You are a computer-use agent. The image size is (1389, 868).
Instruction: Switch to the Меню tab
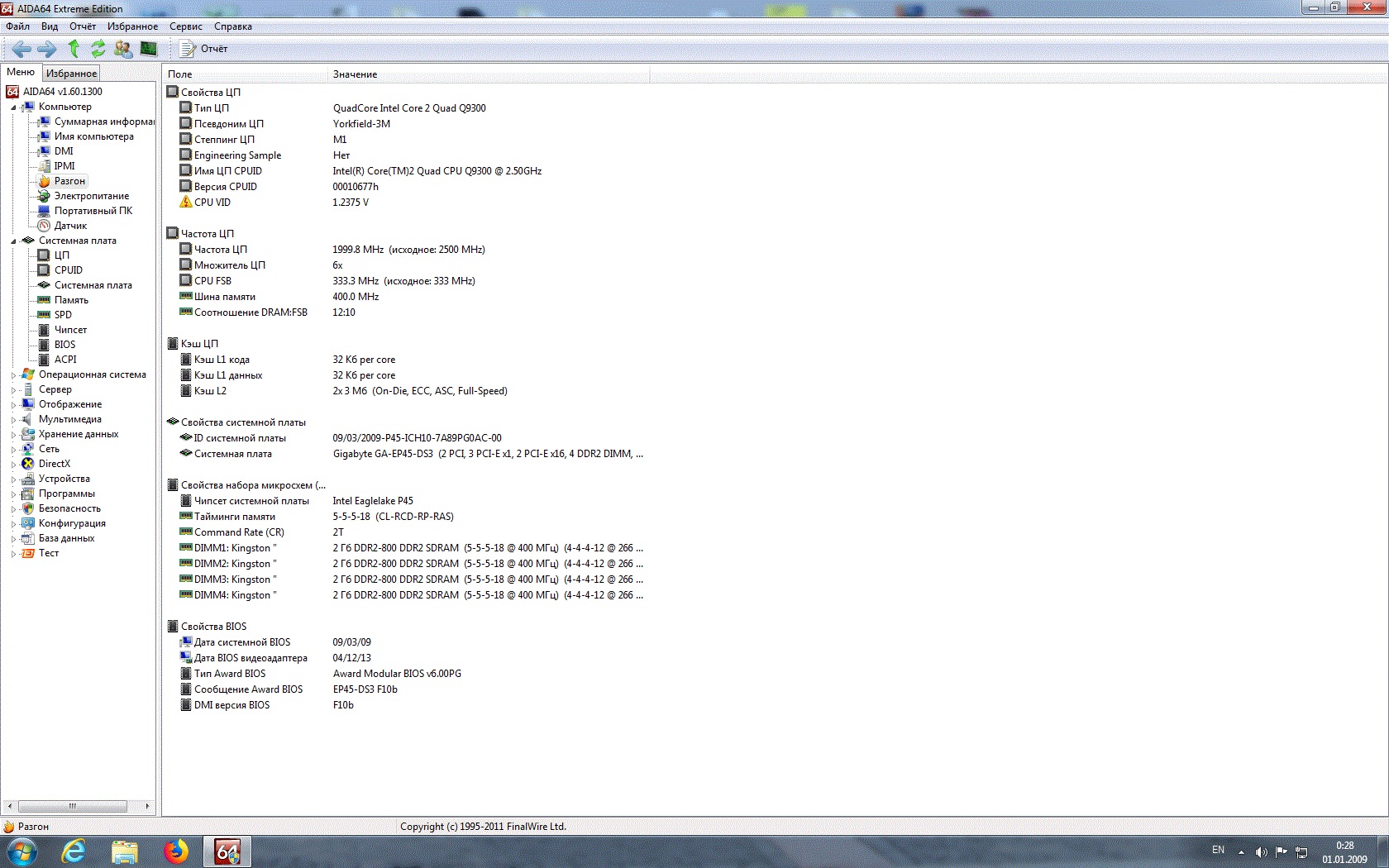(x=21, y=73)
